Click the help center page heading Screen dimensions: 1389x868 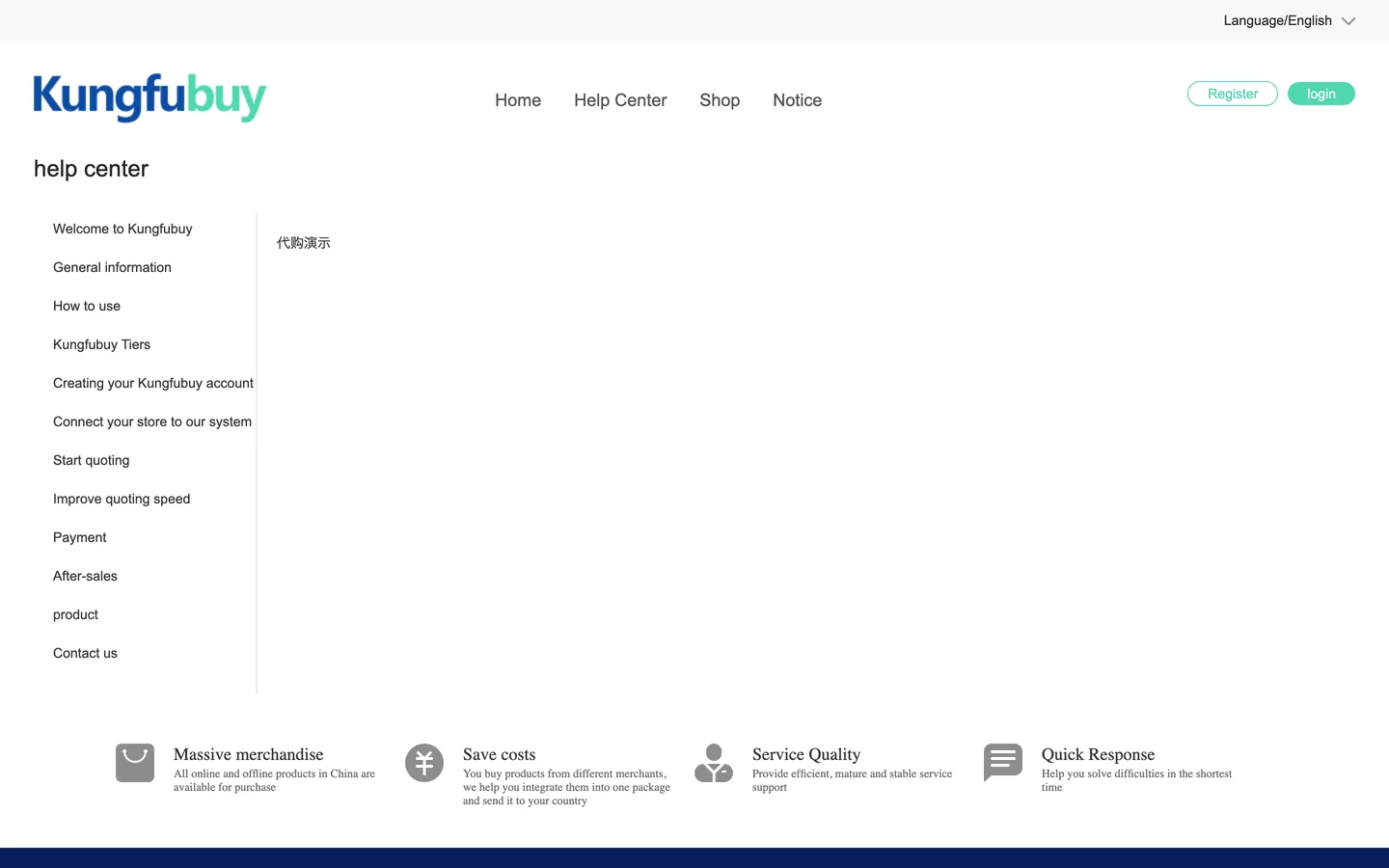pyautogui.click(x=91, y=169)
